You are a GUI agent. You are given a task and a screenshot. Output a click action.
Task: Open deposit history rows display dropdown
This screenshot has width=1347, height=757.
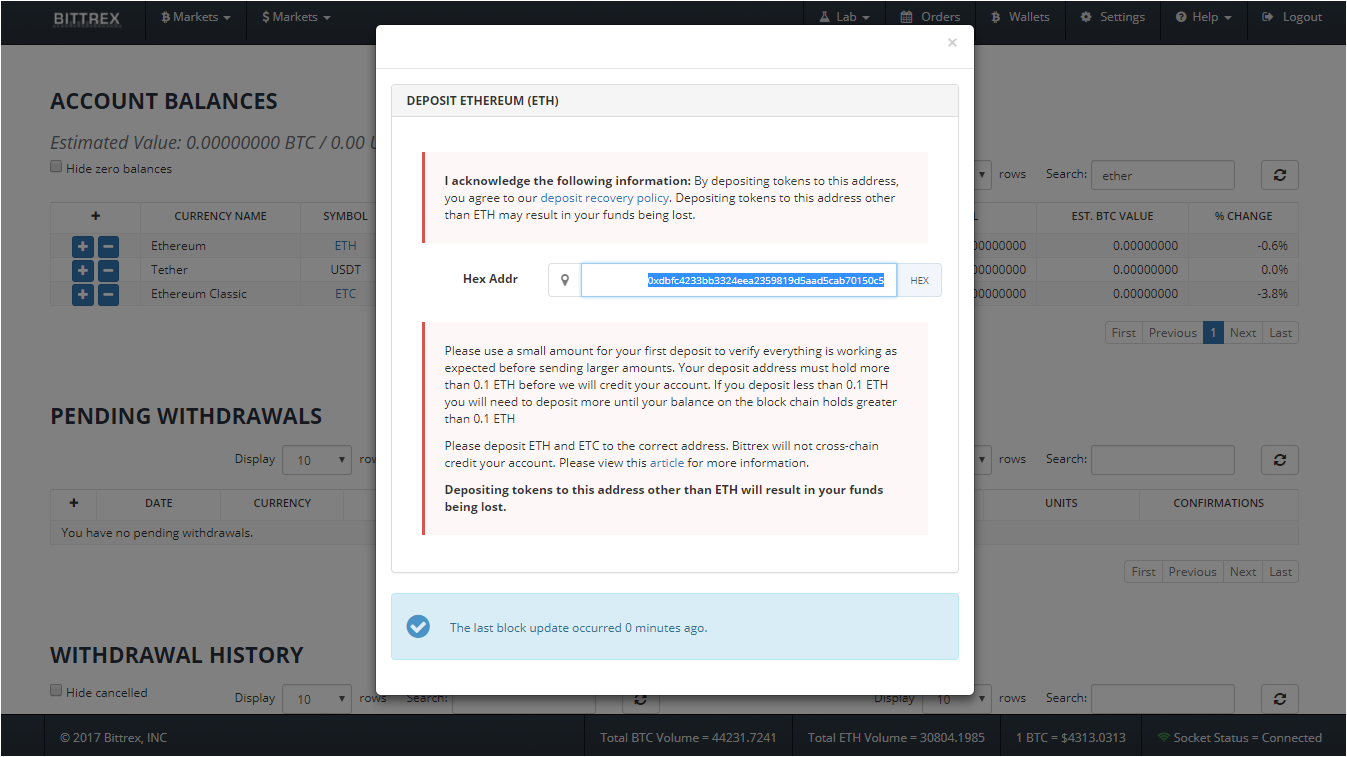957,699
